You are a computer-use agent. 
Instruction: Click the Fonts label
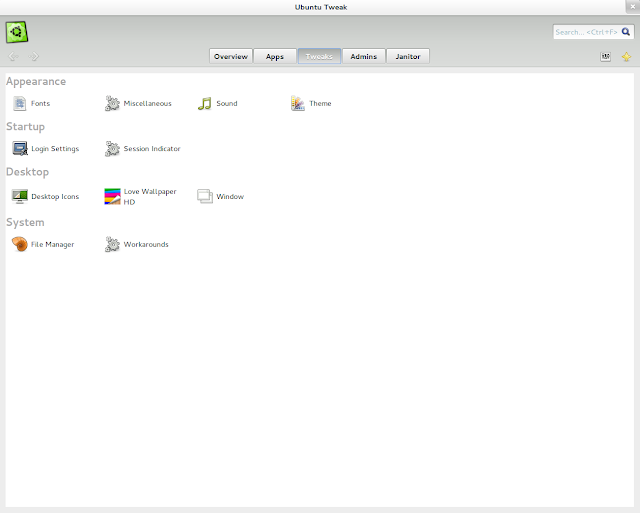(x=40, y=103)
